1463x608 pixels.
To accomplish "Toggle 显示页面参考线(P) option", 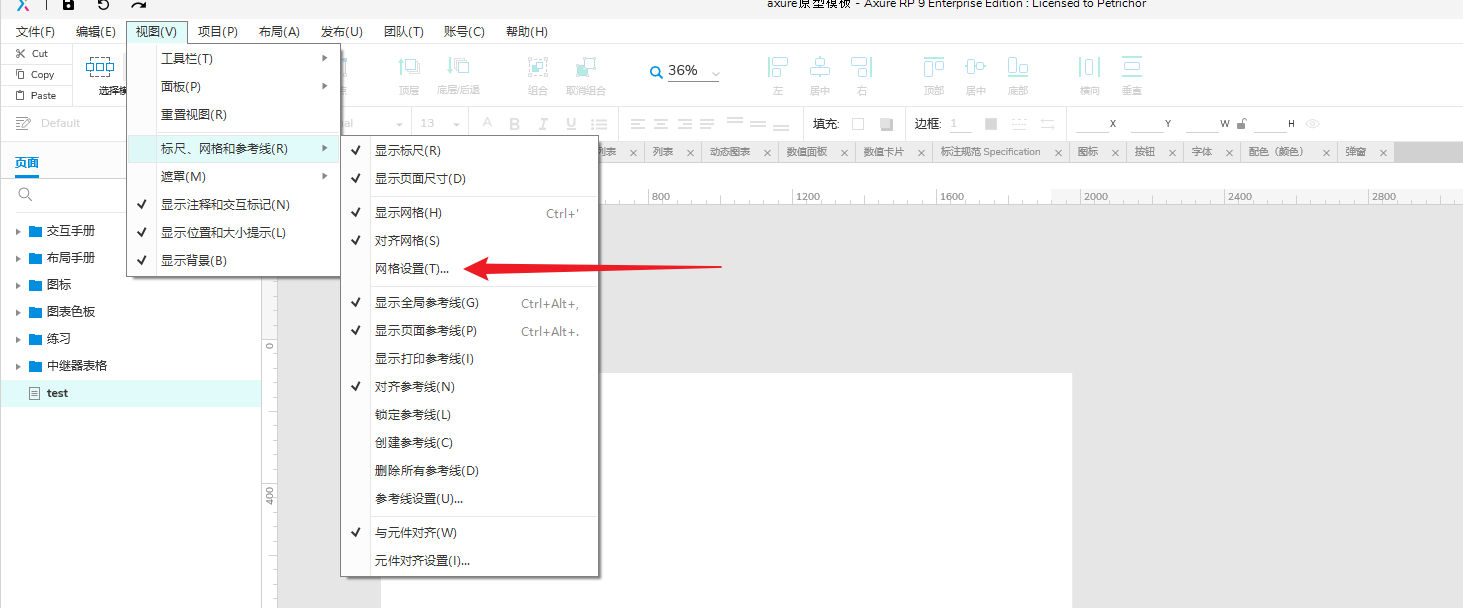I will [x=470, y=331].
